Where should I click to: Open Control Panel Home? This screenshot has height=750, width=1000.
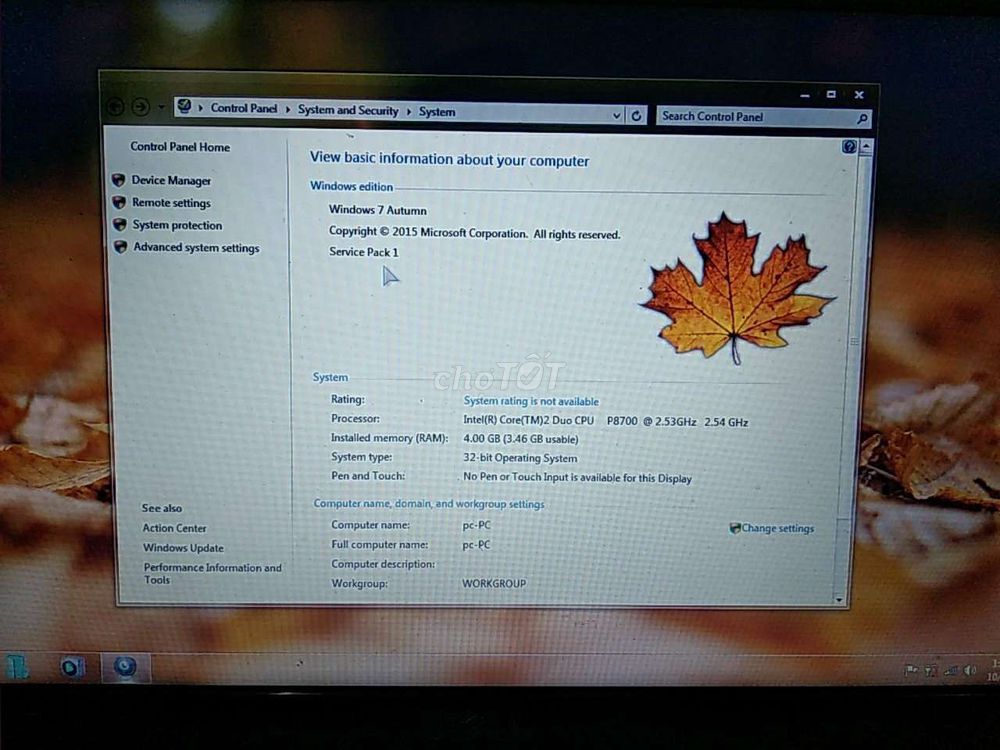[180, 147]
